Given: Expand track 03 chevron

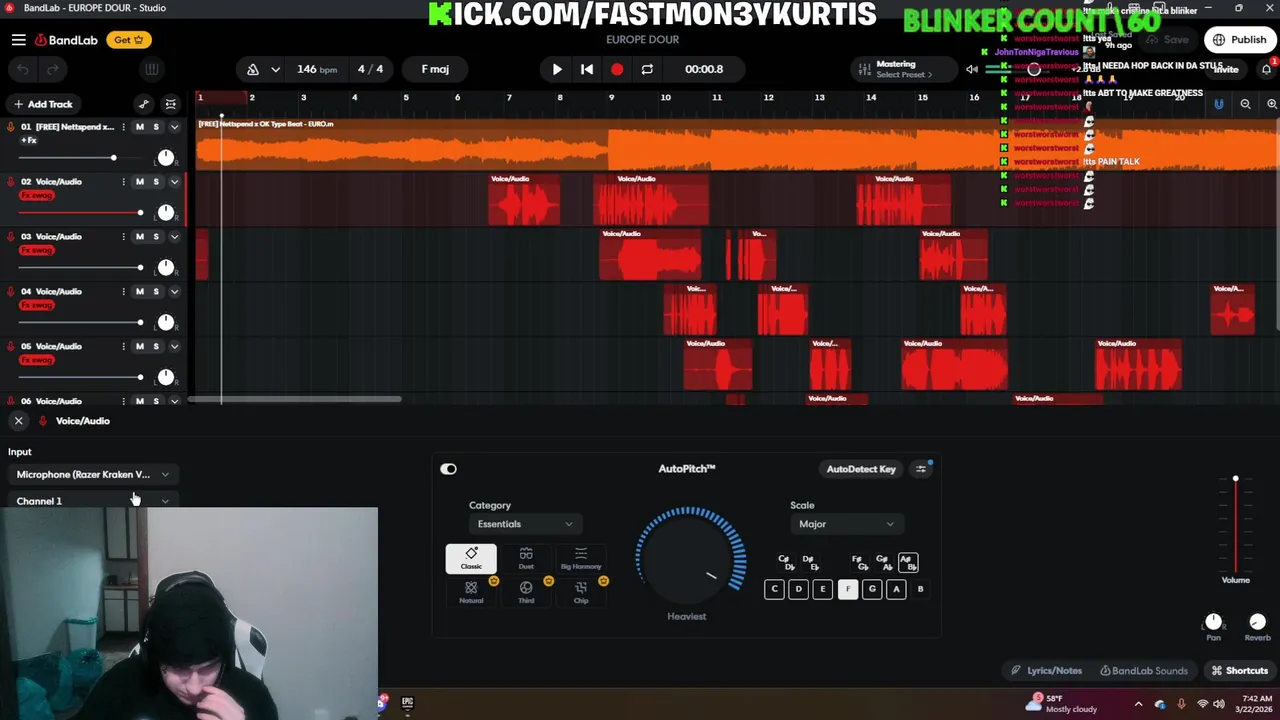Looking at the screenshot, I should pos(174,237).
